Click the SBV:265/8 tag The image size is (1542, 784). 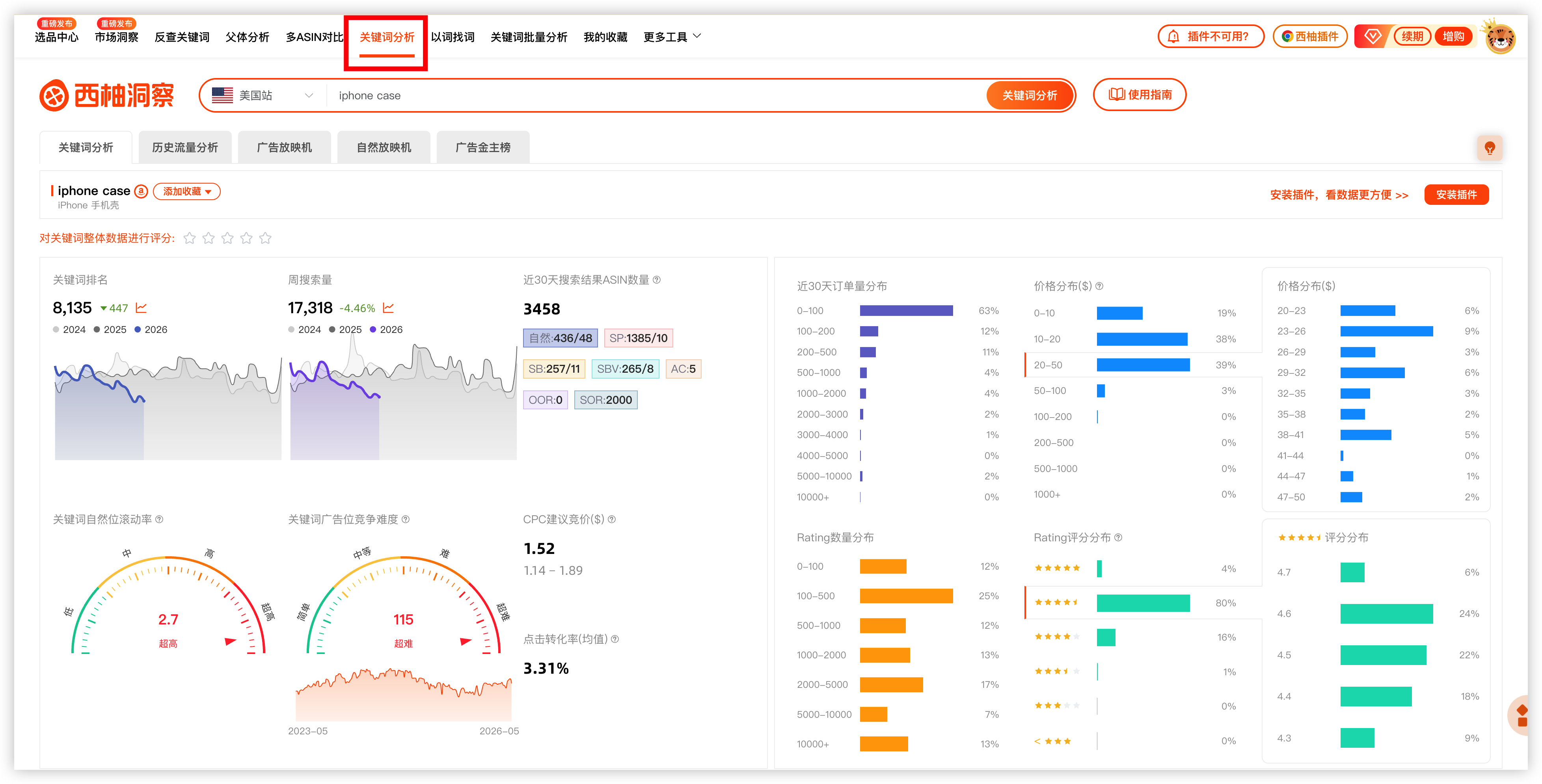pyautogui.click(x=625, y=369)
